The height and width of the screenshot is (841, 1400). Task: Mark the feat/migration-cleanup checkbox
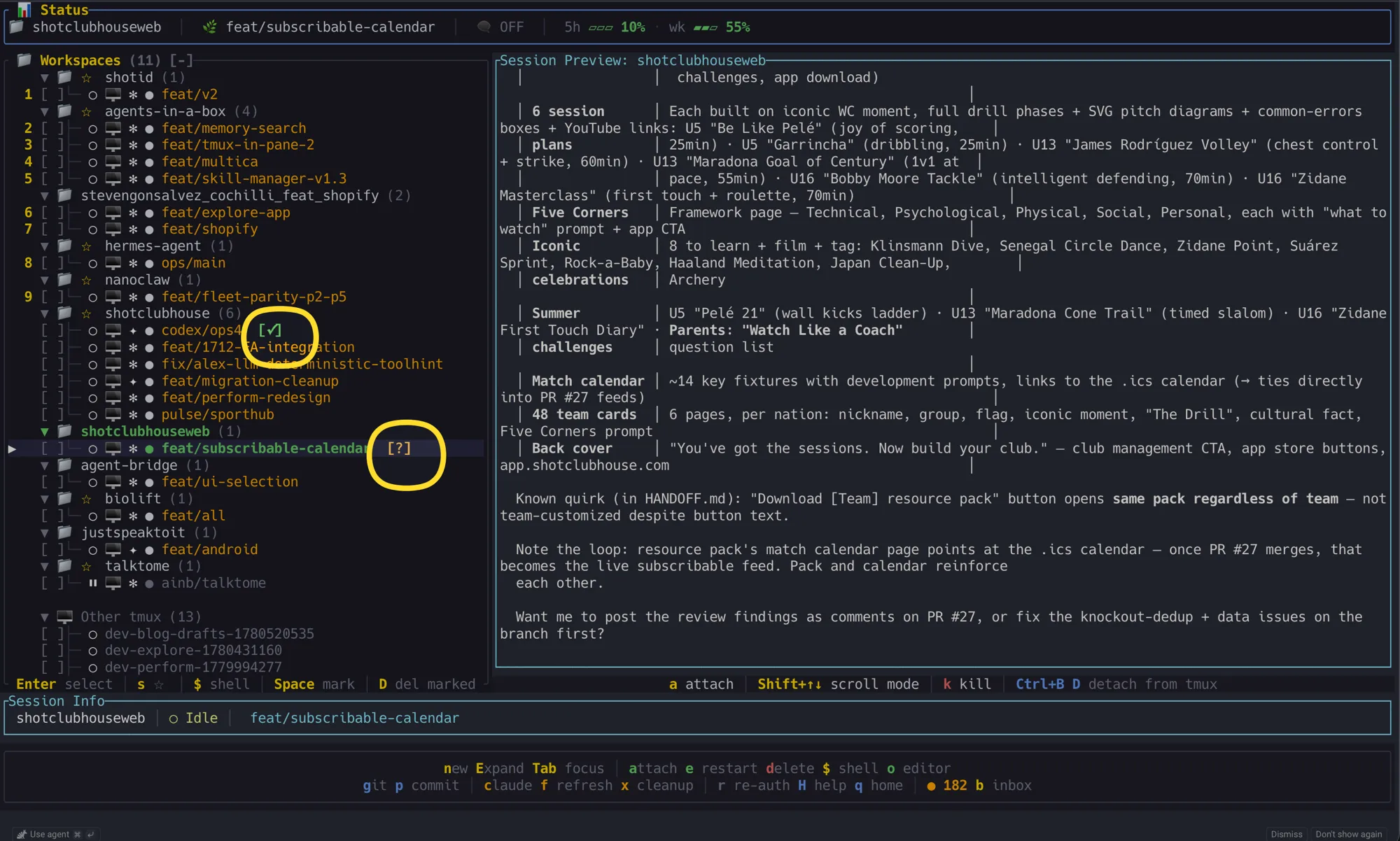click(x=52, y=381)
